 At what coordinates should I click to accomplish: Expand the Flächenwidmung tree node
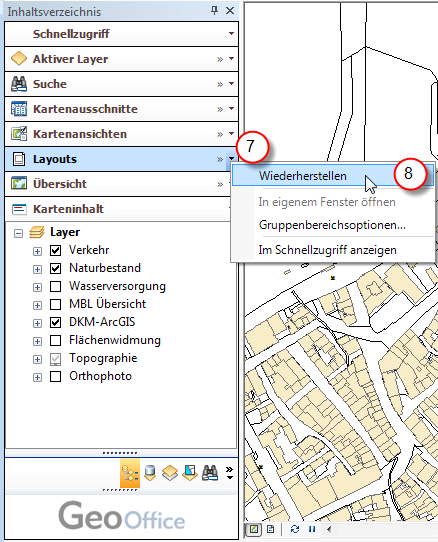pos(37,341)
